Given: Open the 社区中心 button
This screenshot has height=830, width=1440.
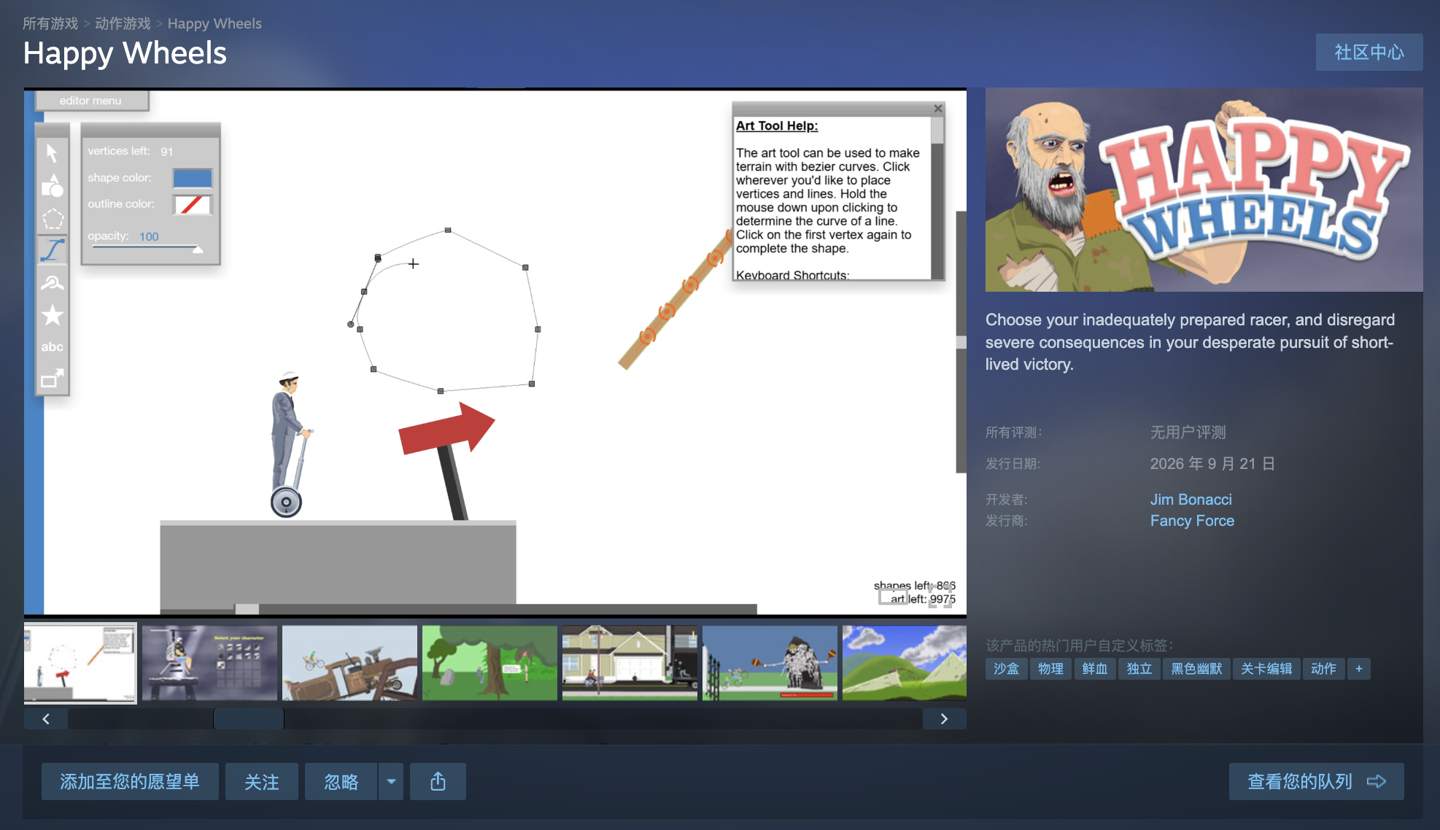Looking at the screenshot, I should point(1369,52).
